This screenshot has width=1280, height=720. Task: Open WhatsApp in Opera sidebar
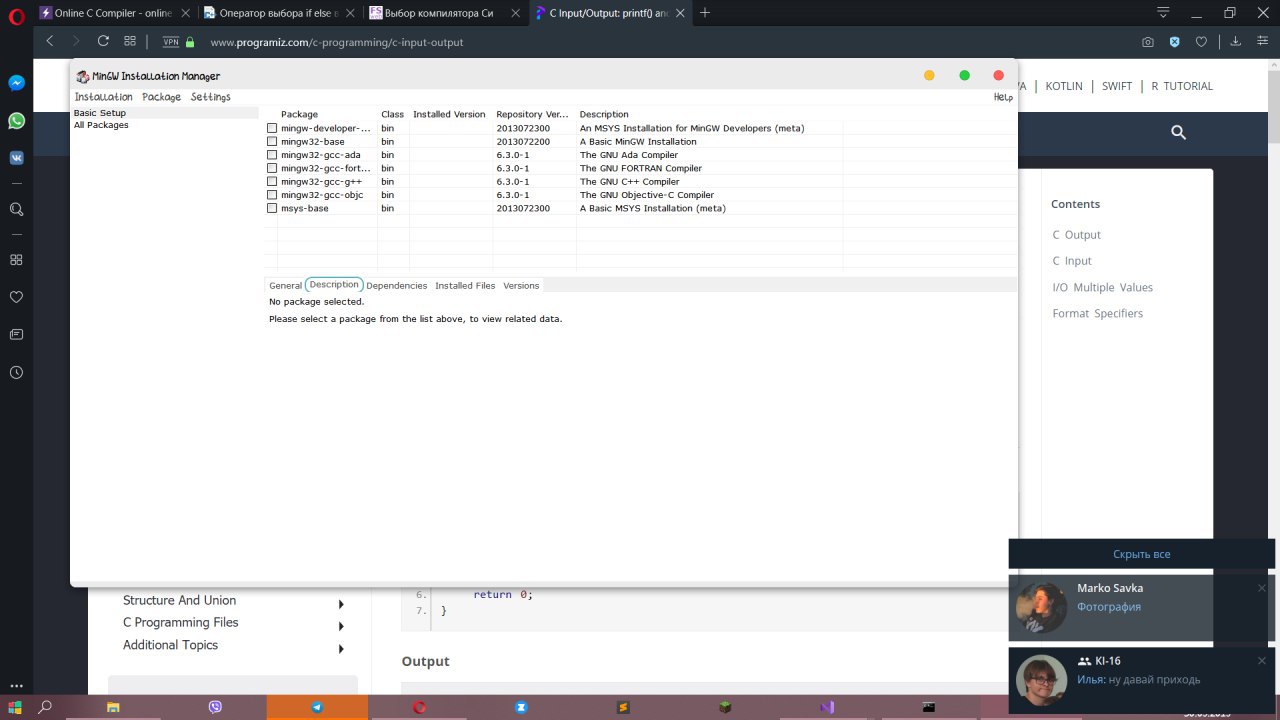tap(16, 120)
